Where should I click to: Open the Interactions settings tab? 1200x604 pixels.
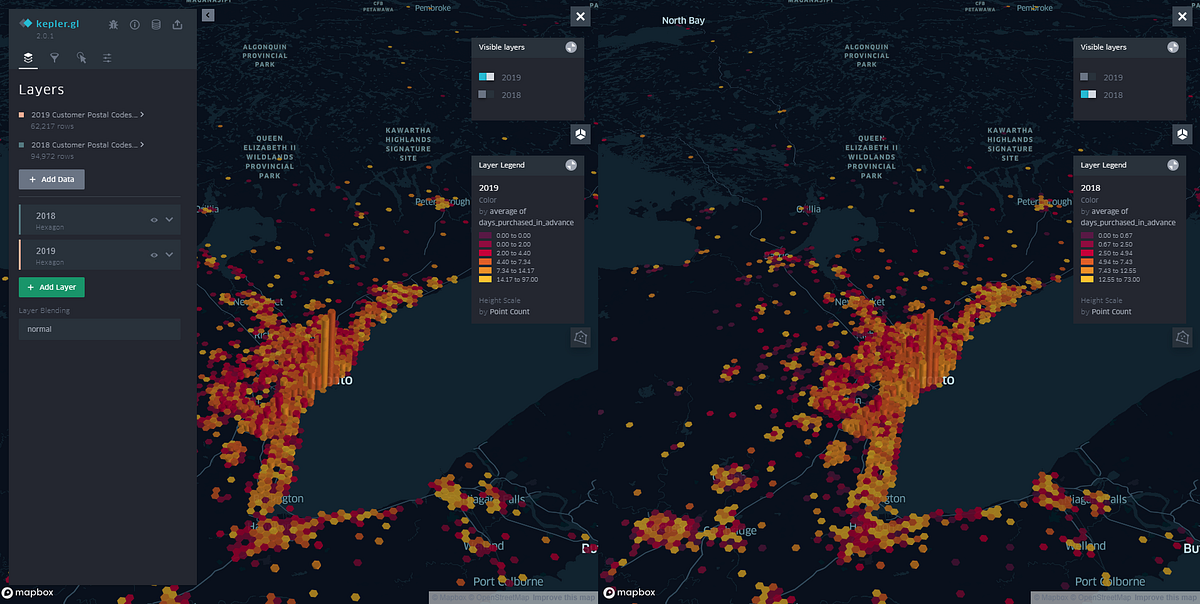pyautogui.click(x=81, y=58)
